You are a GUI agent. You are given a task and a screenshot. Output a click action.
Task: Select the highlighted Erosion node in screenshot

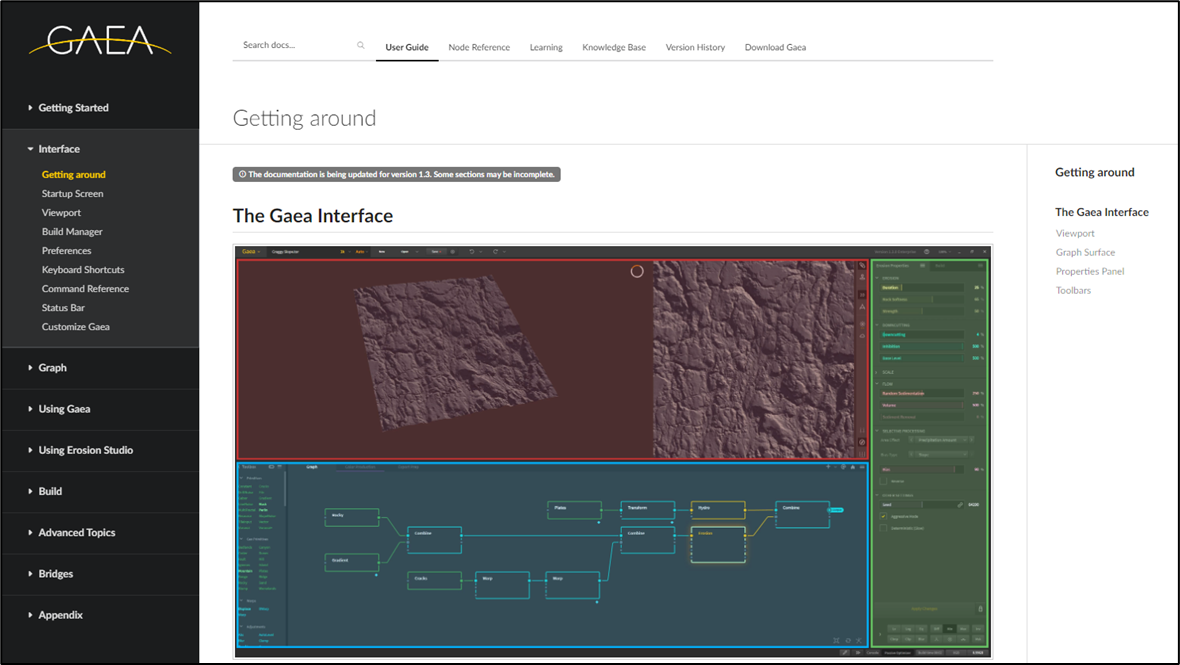point(718,544)
